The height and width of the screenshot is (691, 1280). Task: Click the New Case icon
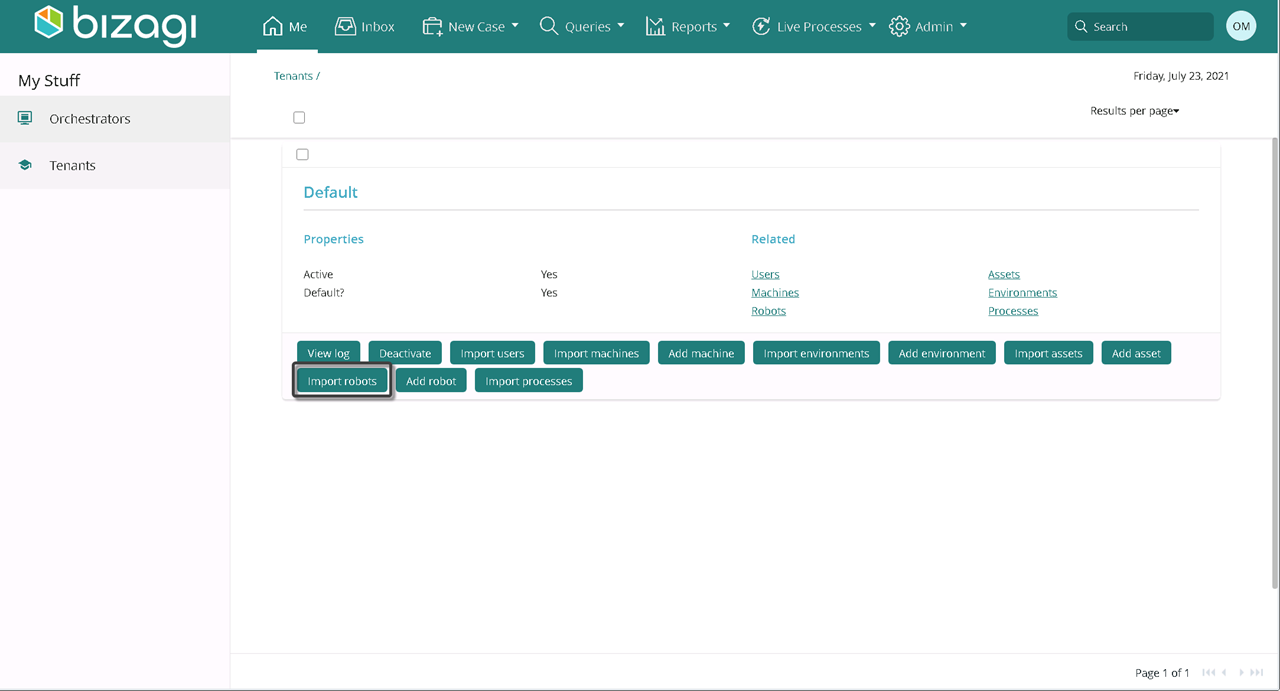coord(432,27)
